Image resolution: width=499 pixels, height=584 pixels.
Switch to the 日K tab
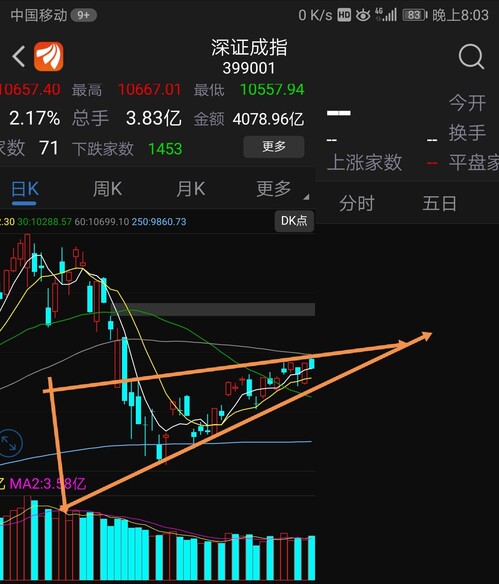[x=25, y=190]
